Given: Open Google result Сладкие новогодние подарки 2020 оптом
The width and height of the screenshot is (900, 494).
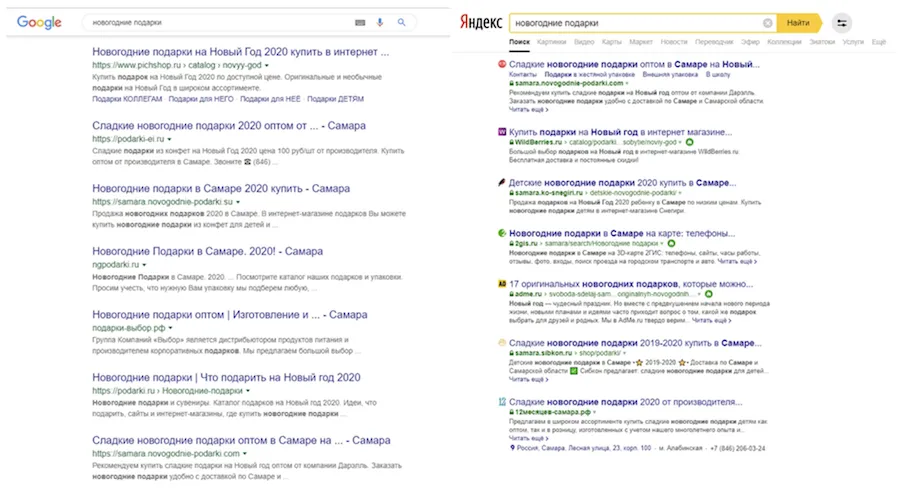Looking at the screenshot, I should [x=228, y=126].
